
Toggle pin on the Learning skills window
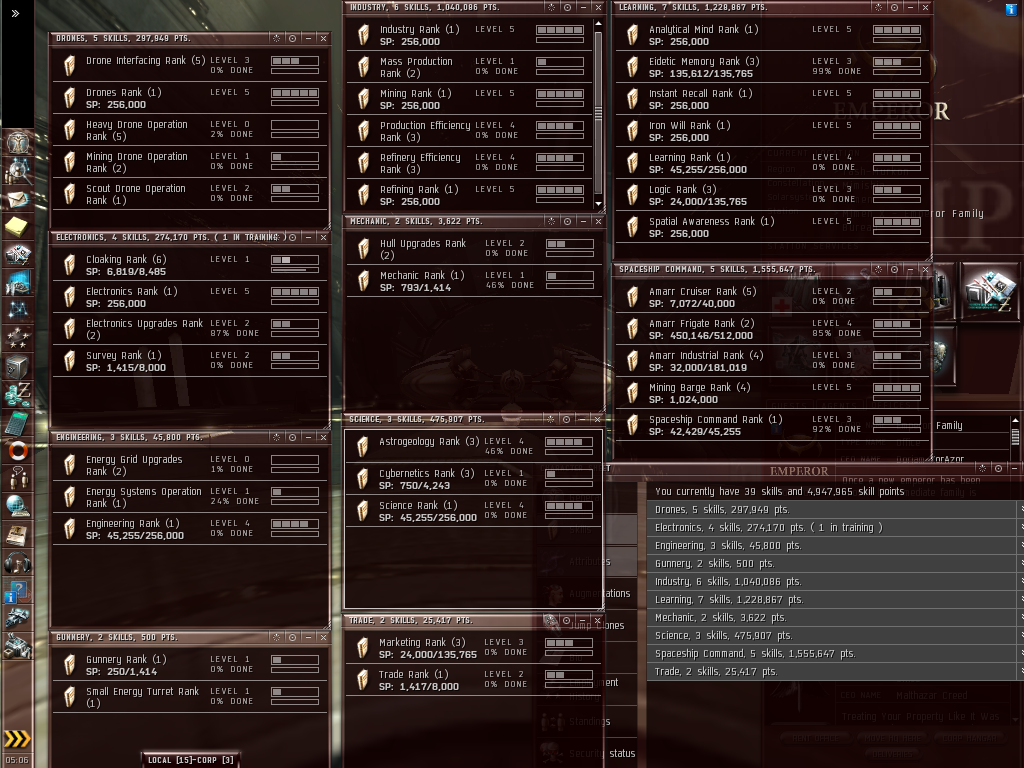point(878,7)
